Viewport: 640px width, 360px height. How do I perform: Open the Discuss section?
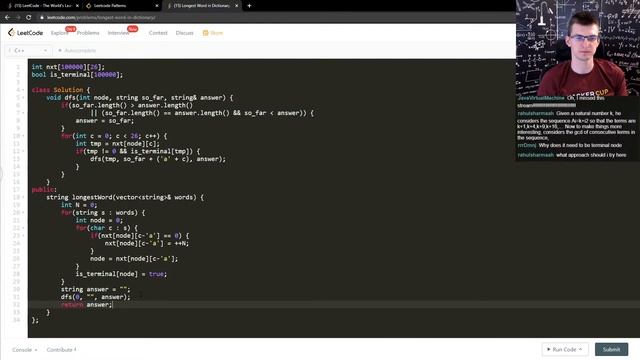click(184, 33)
